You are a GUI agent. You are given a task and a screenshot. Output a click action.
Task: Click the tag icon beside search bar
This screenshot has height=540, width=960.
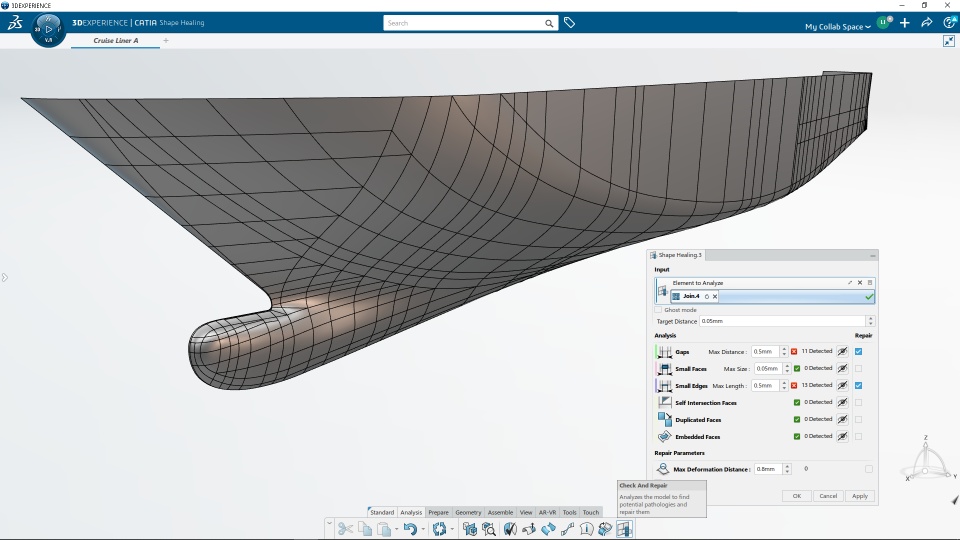569,23
